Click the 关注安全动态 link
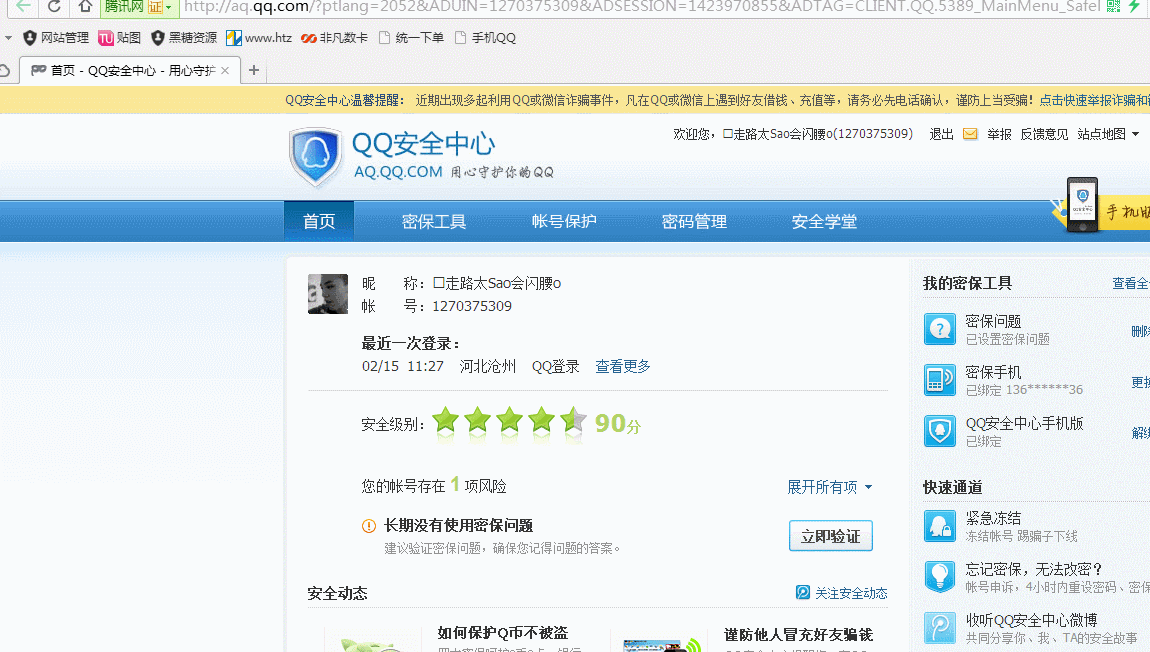This screenshot has height=652, width=1150. pos(851,593)
